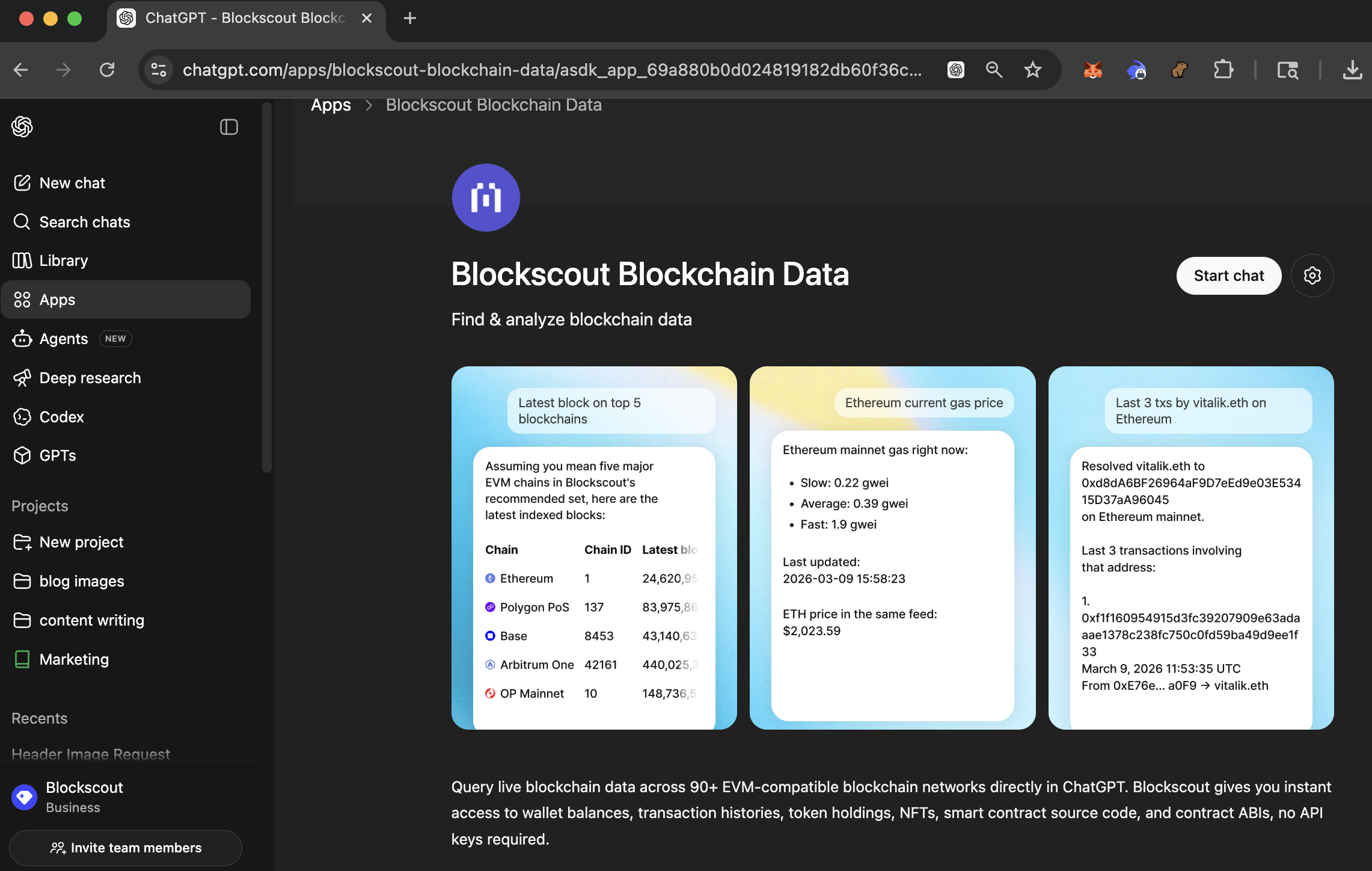Open a new browser tab
Viewport: 1372px width, 871px height.
pyautogui.click(x=409, y=18)
